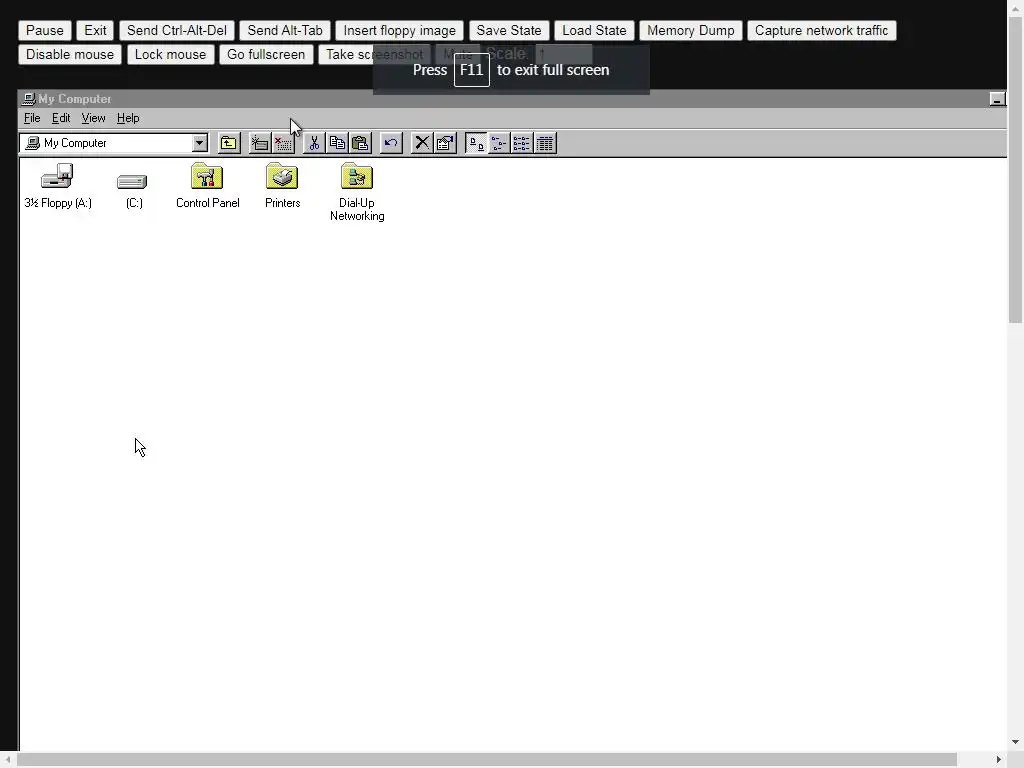Viewport: 1024px width, 768px height.
Task: Open the Help menu
Action: tap(128, 118)
